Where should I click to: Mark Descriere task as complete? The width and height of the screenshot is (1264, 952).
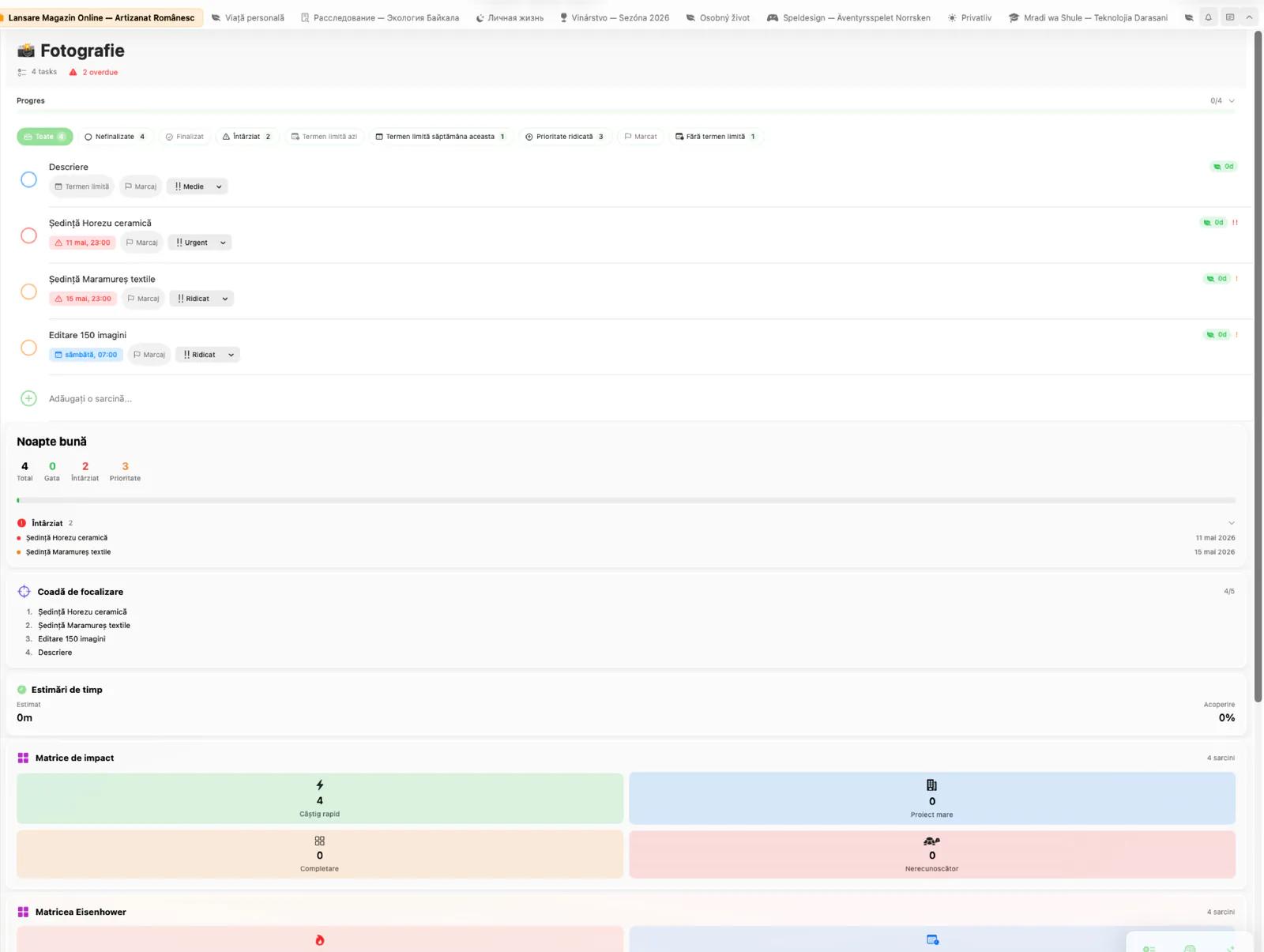pyautogui.click(x=28, y=179)
